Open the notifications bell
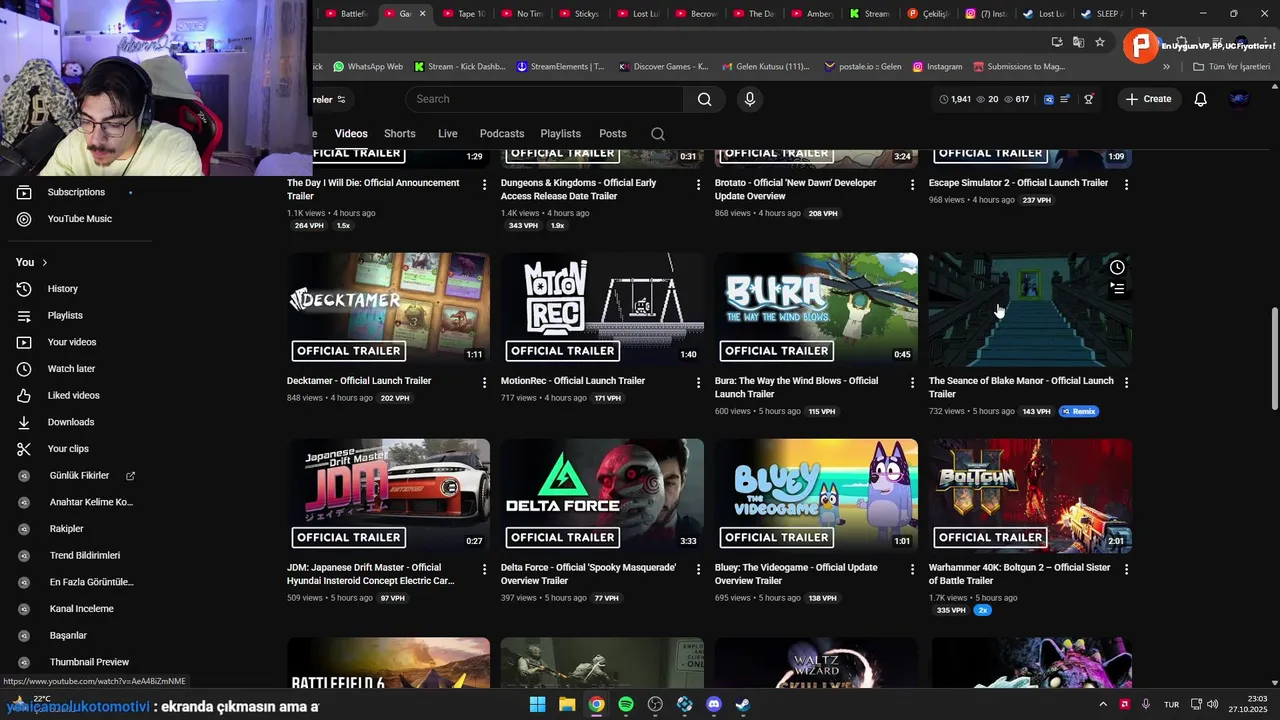Screen dimensions: 1280x720 tap(1200, 99)
